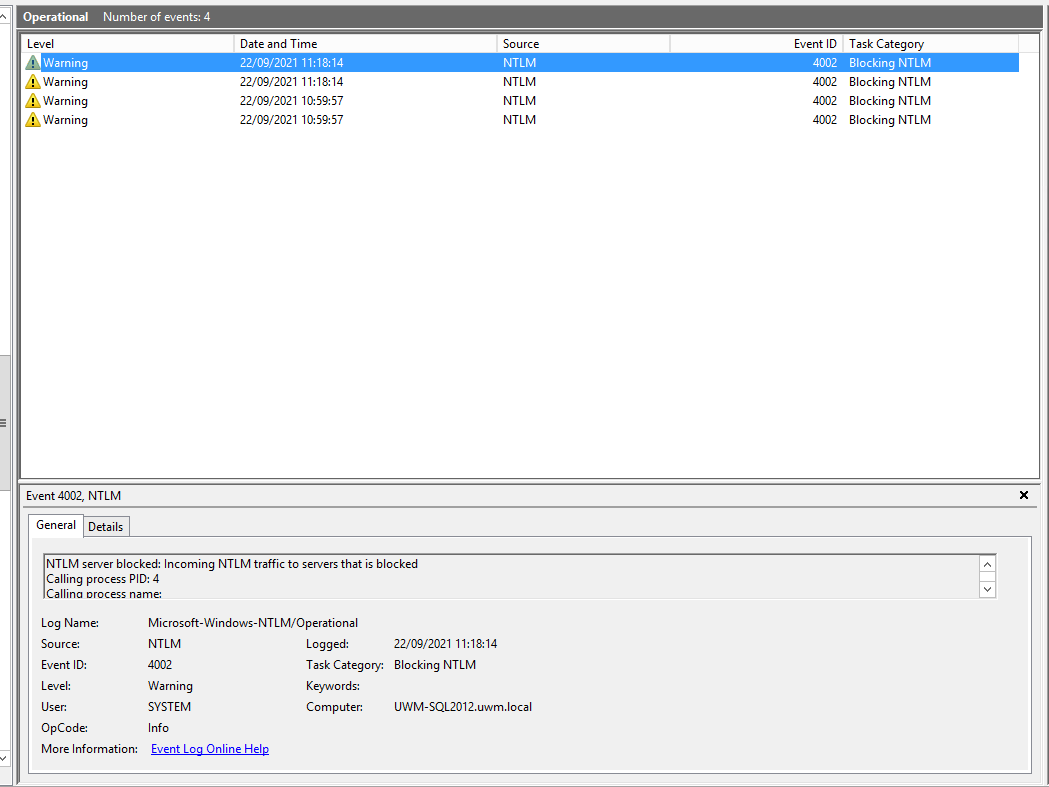
Task: Select the General tab
Action: [x=55, y=525]
